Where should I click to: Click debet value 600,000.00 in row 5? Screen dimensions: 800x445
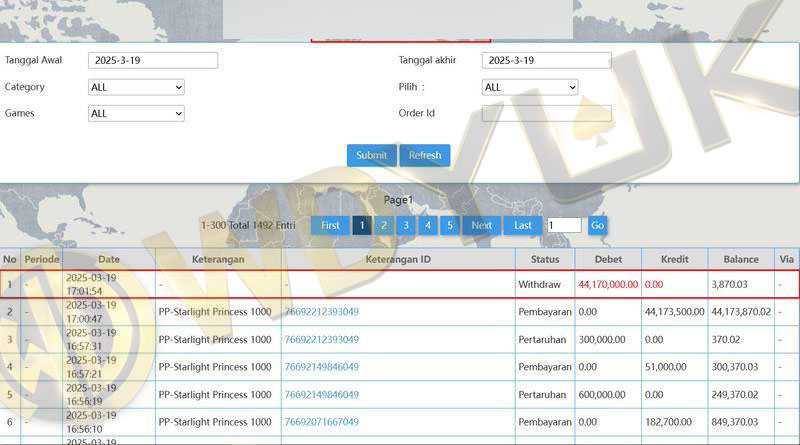click(x=602, y=394)
